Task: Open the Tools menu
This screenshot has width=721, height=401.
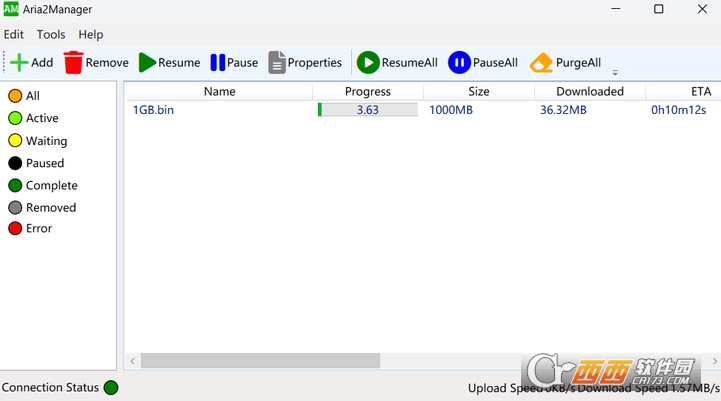Action: pyautogui.click(x=51, y=34)
